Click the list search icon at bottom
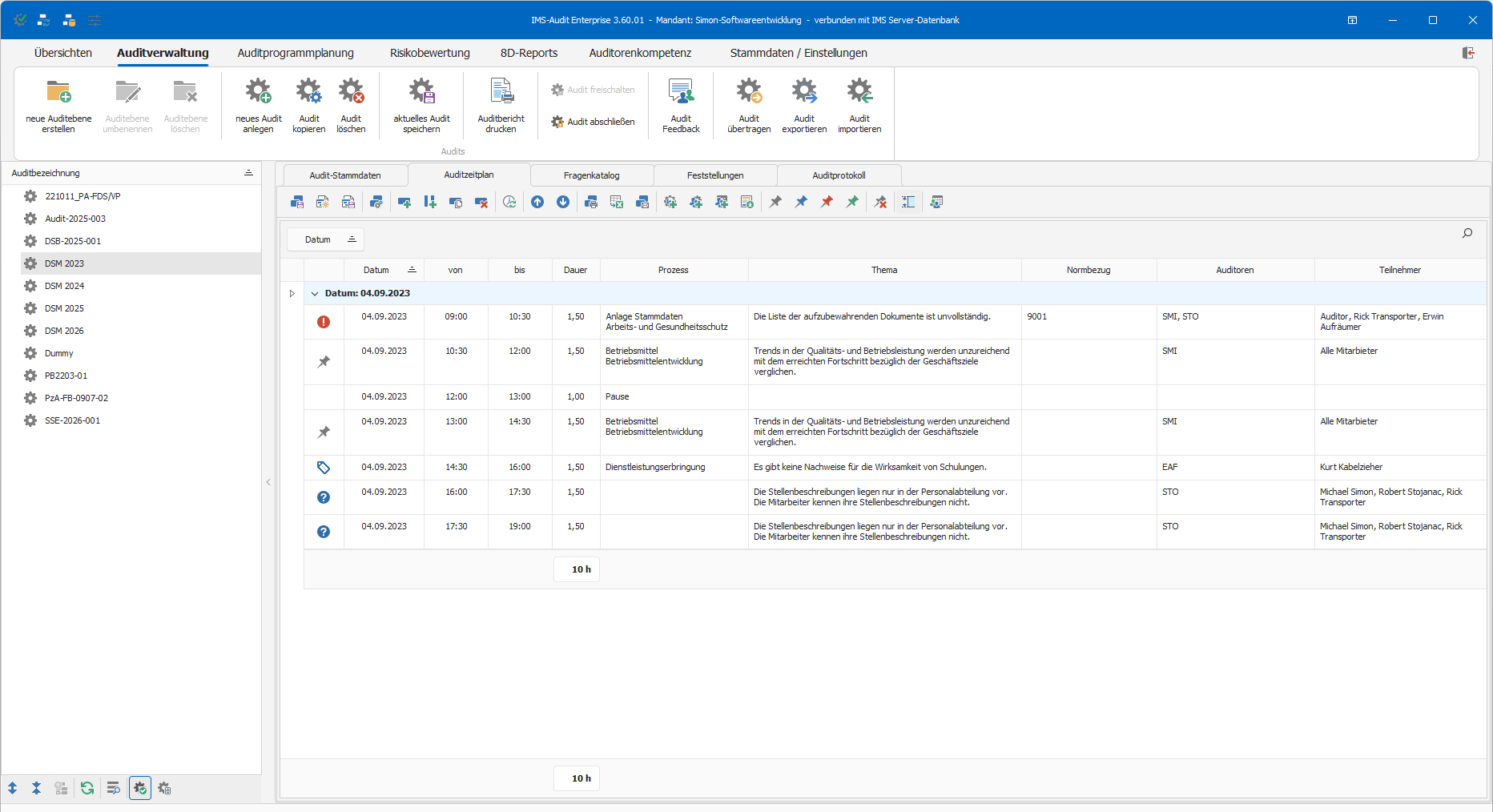The width and height of the screenshot is (1493, 812). pyautogui.click(x=113, y=788)
